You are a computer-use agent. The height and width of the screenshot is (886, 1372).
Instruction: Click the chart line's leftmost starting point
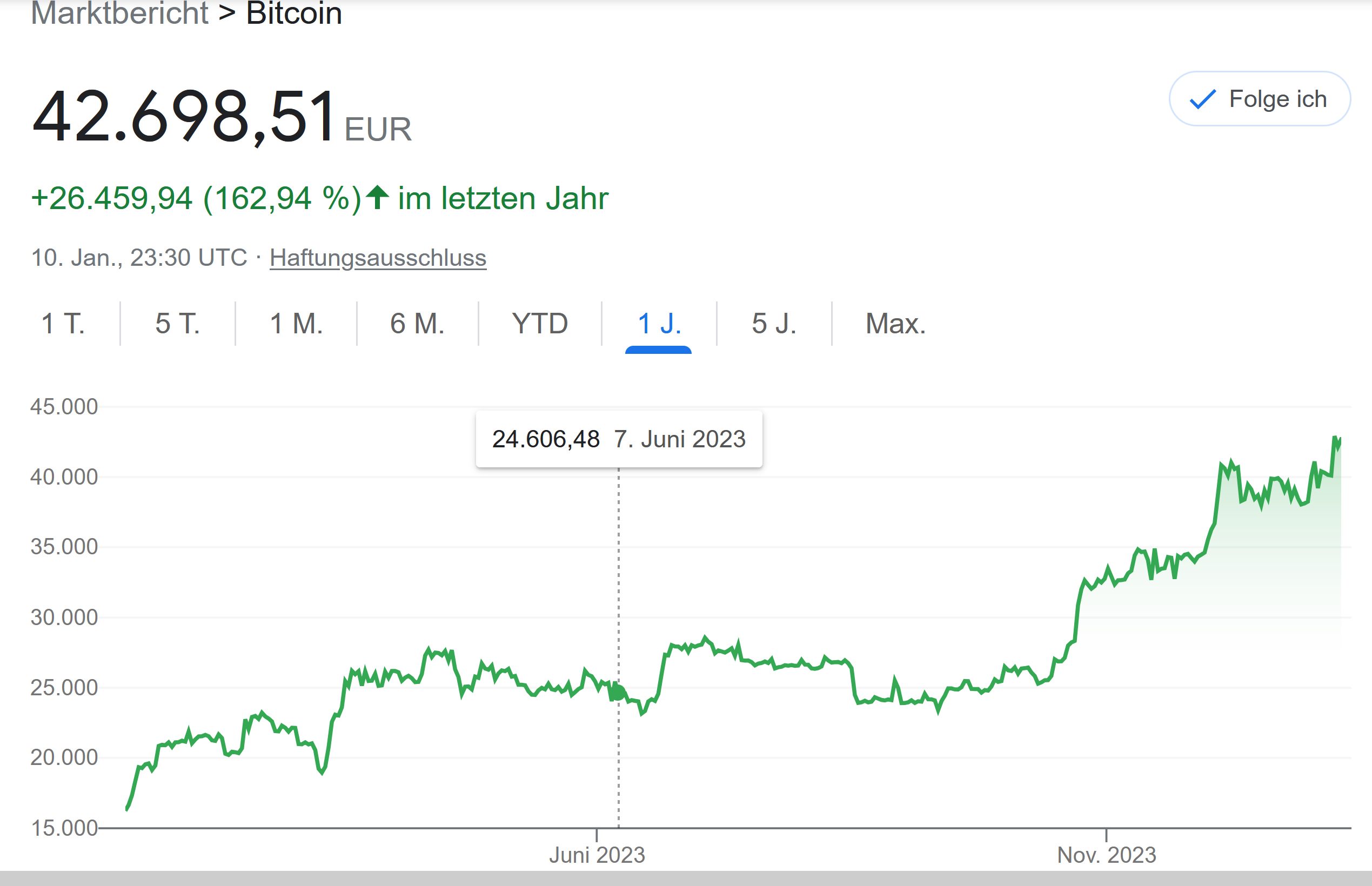(x=127, y=809)
